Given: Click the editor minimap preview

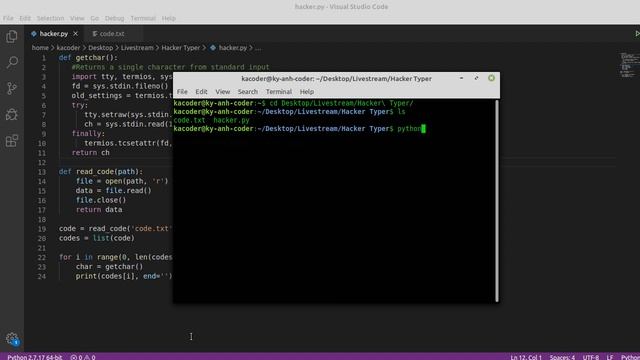Looking at the screenshot, I should pos(629,65).
